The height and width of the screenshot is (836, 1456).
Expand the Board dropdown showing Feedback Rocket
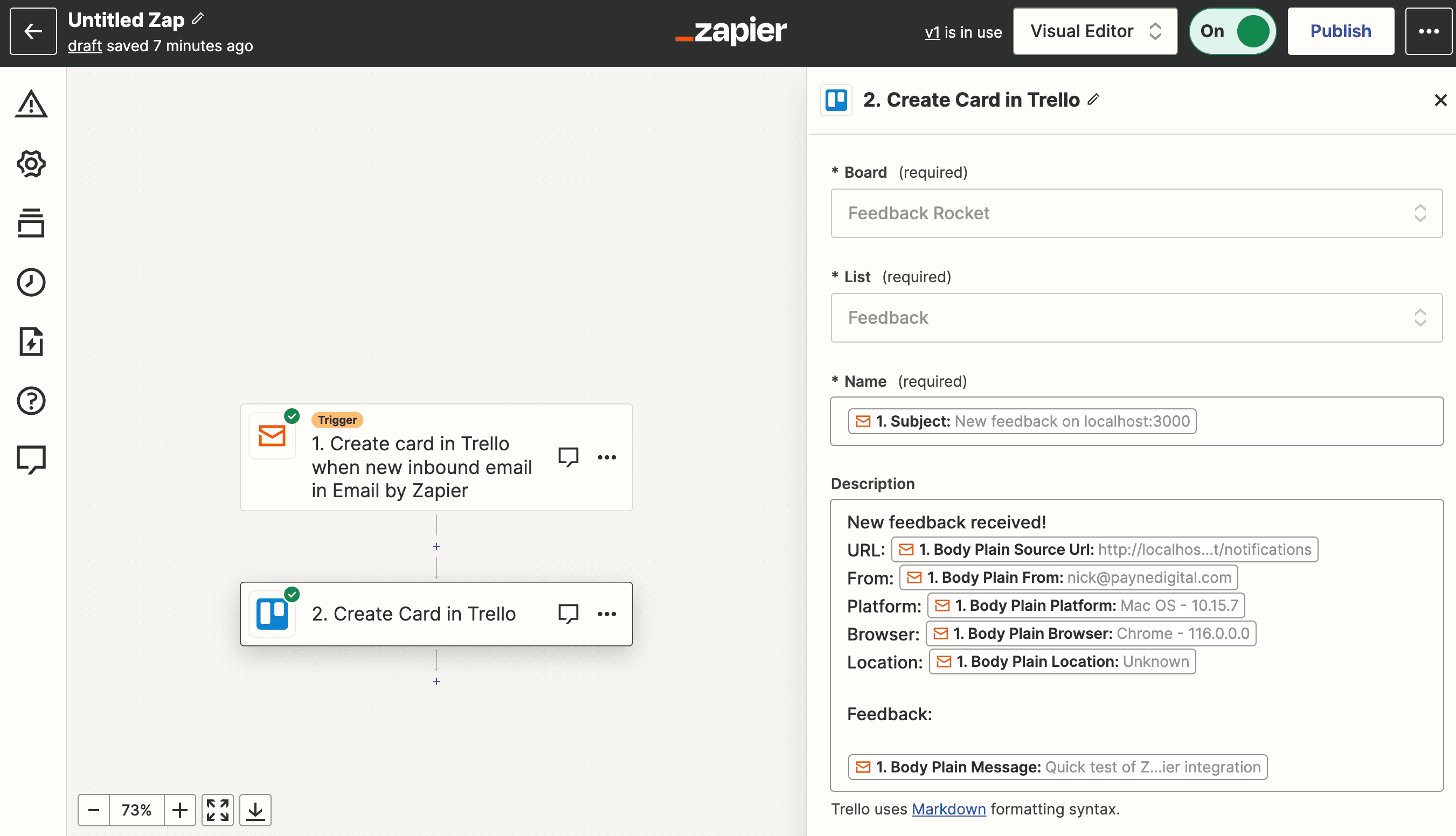[x=1136, y=213]
